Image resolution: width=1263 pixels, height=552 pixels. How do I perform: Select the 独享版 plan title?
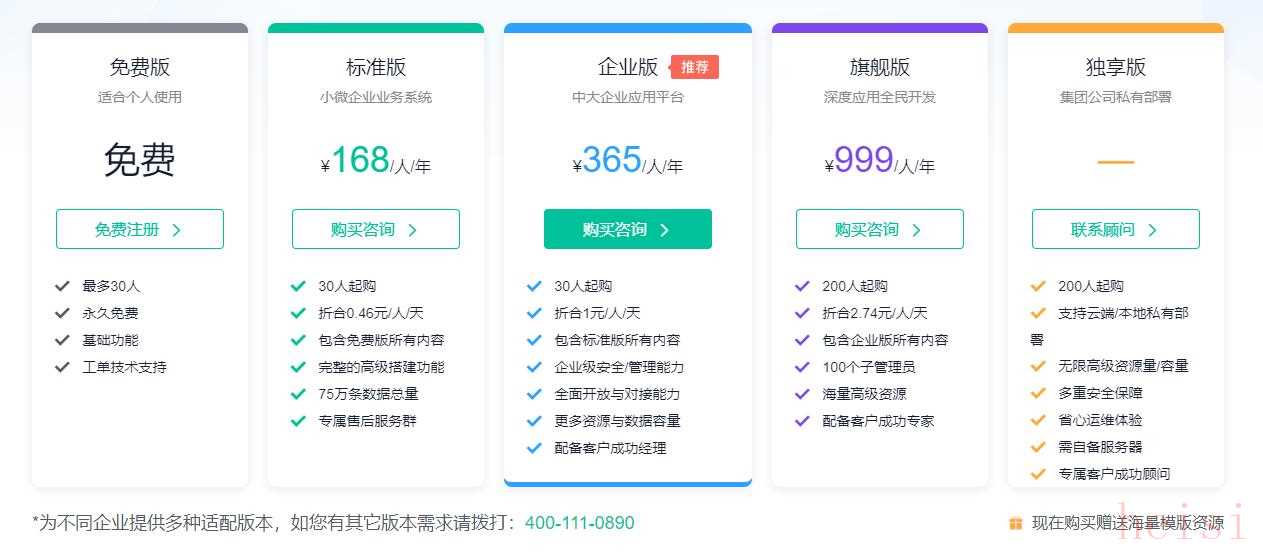(1116, 67)
